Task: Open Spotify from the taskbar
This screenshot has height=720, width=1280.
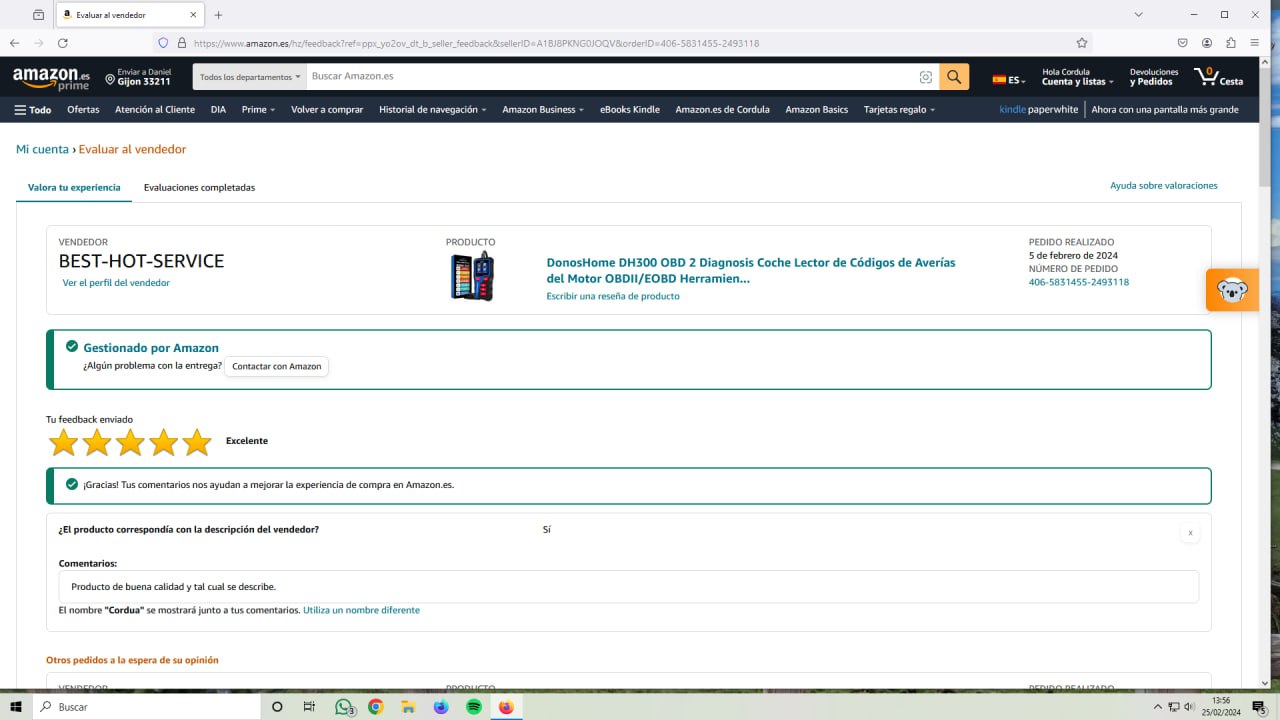Action: coord(474,707)
